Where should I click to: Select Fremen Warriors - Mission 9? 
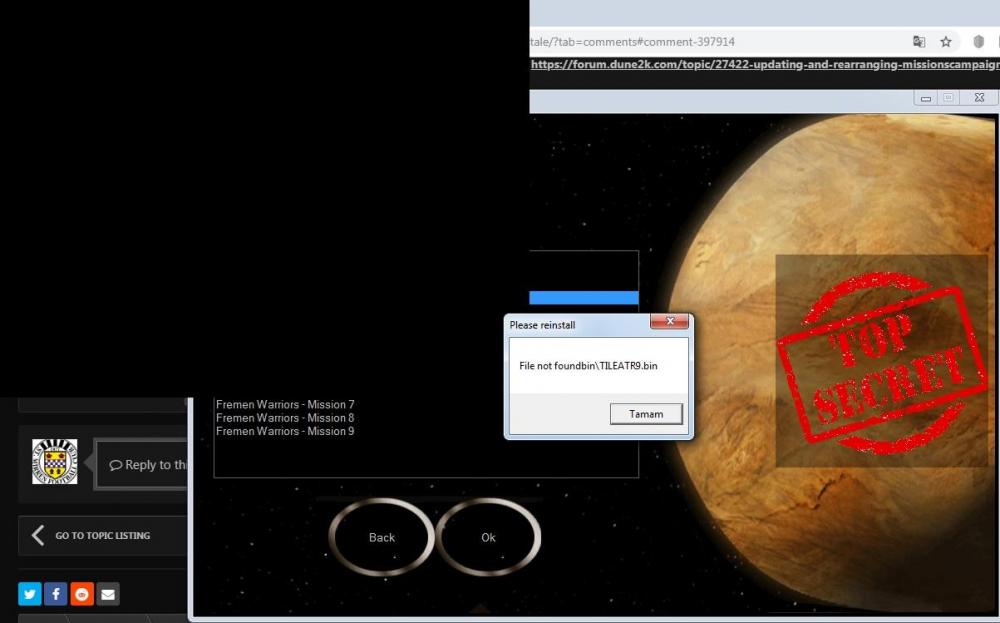(x=285, y=431)
